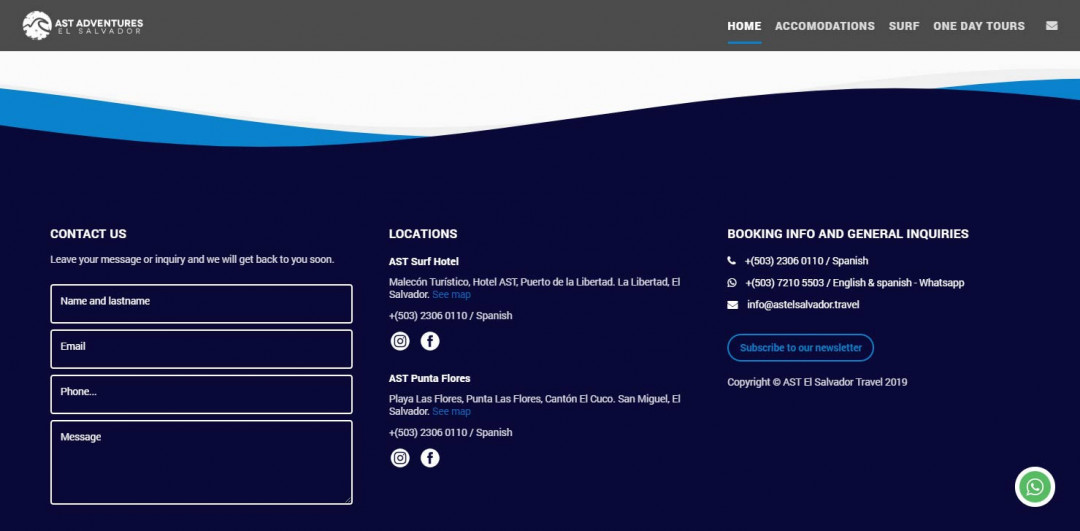
Task: Click WhatsApp icon beside +(503) 7210 5503
Action: click(732, 282)
